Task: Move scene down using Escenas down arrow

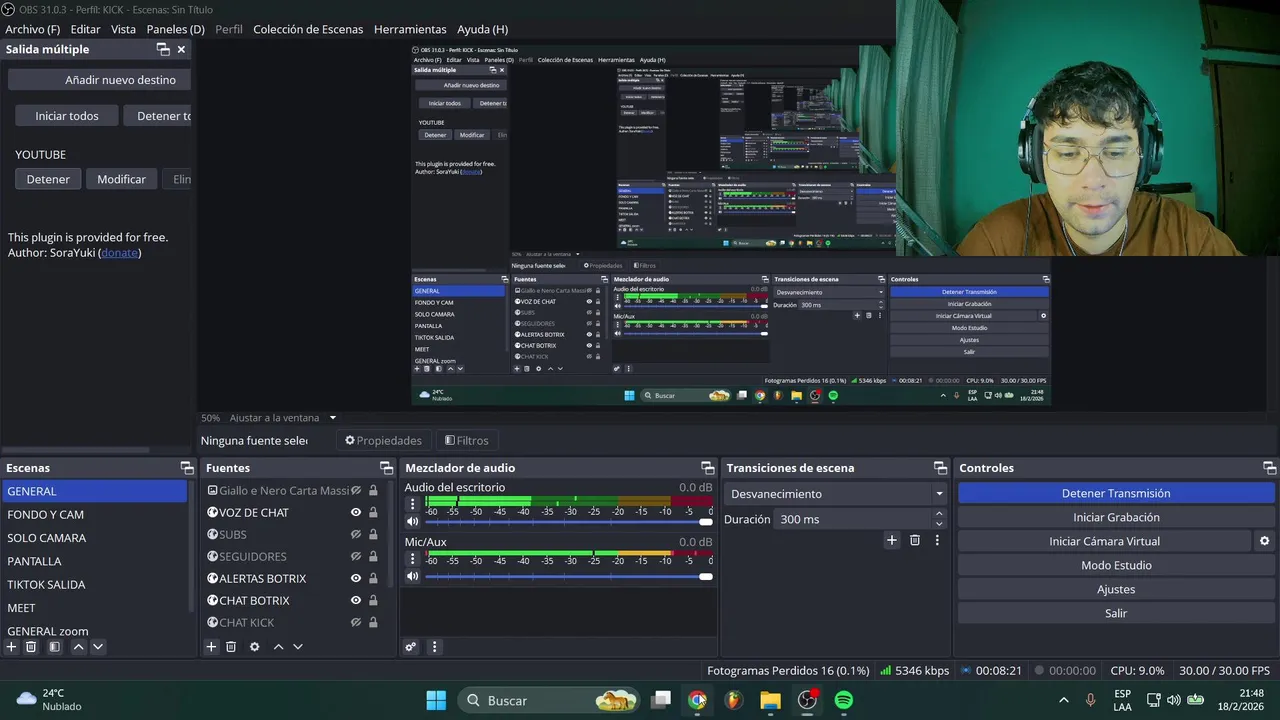Action: click(x=98, y=647)
